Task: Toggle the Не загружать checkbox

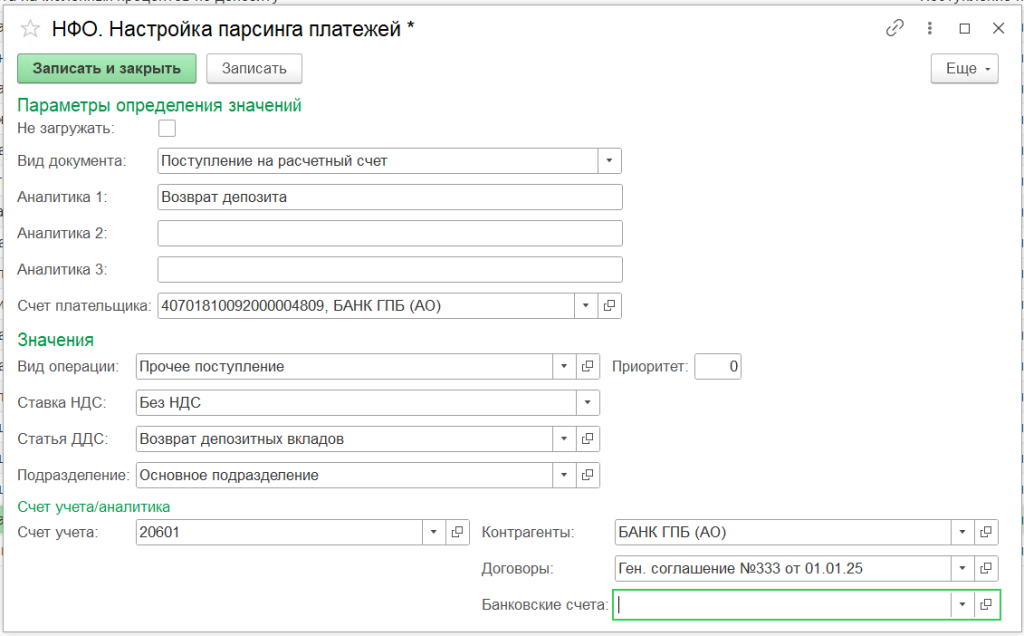Action: (167, 128)
